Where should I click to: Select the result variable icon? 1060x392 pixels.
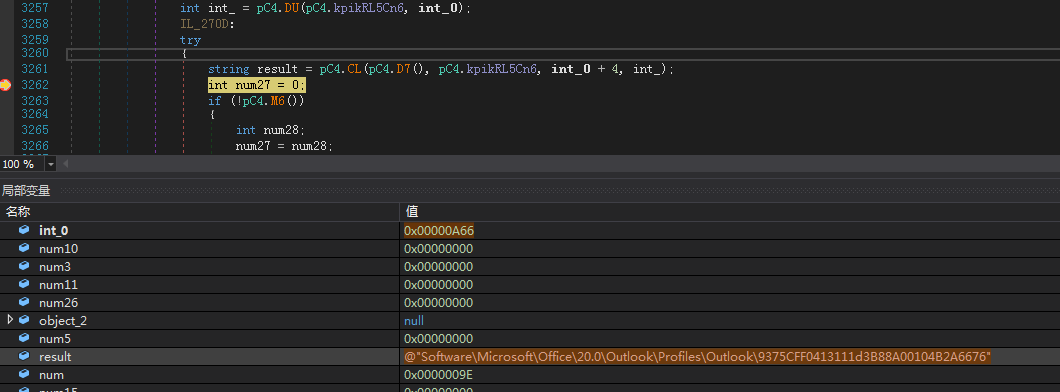point(24,356)
